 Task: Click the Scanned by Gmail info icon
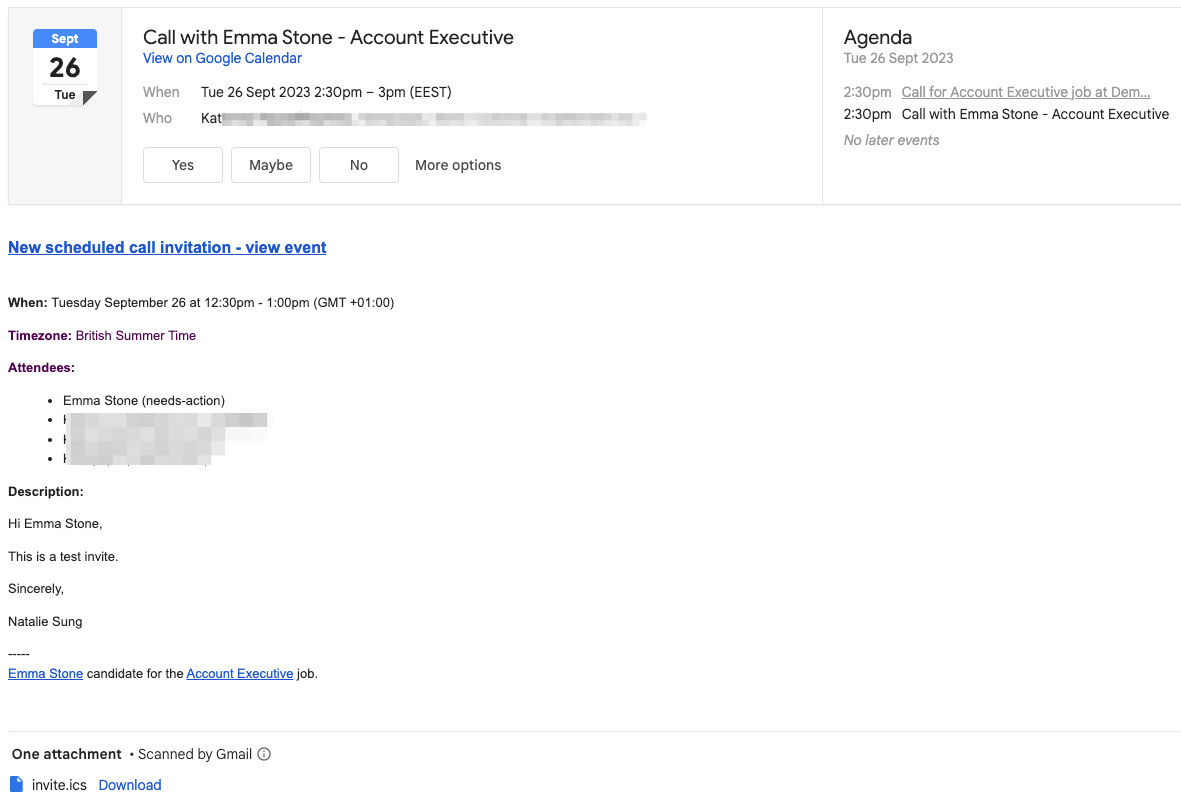tap(263, 754)
